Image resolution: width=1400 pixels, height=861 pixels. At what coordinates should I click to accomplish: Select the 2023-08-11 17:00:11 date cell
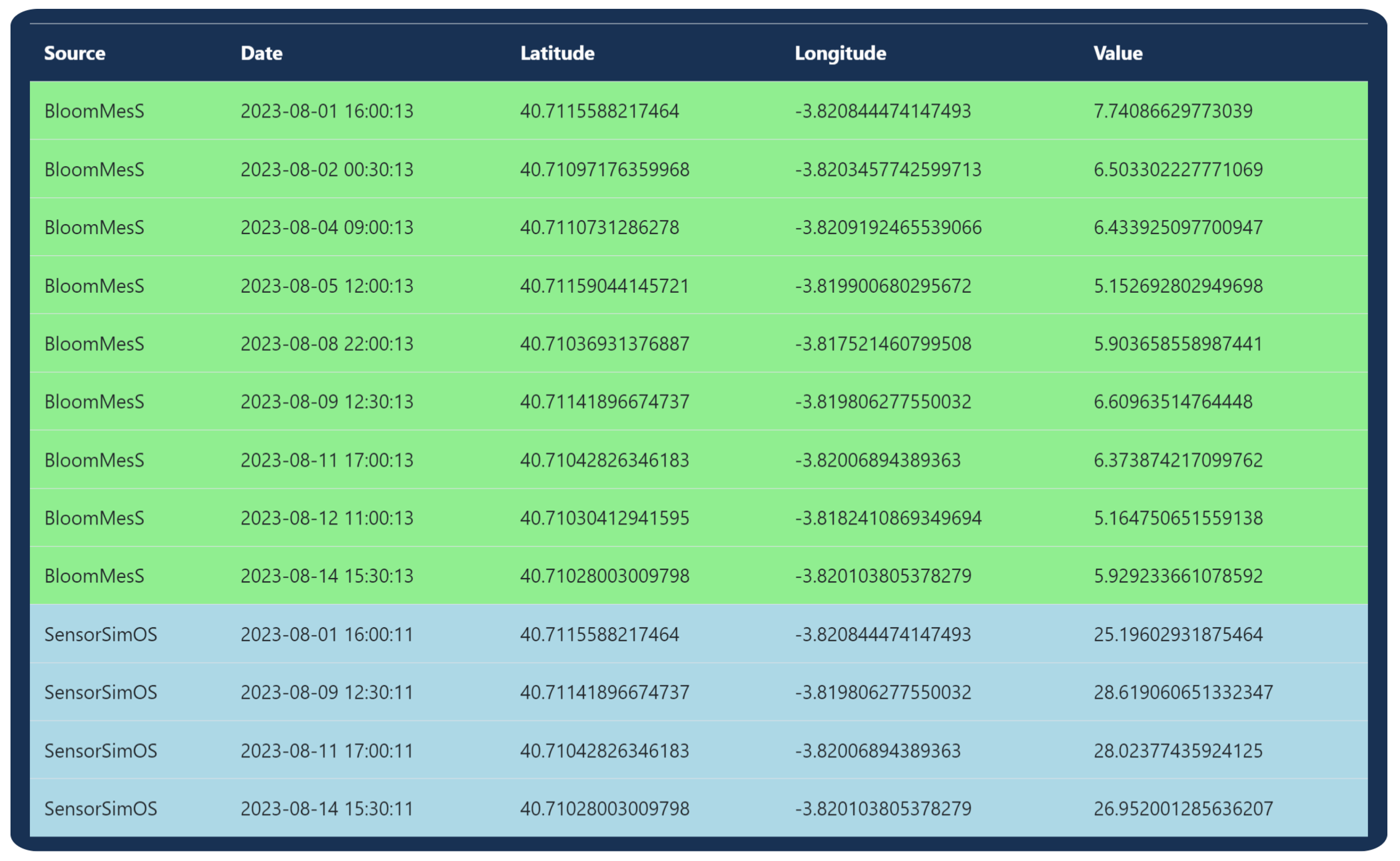pyautogui.click(x=327, y=750)
